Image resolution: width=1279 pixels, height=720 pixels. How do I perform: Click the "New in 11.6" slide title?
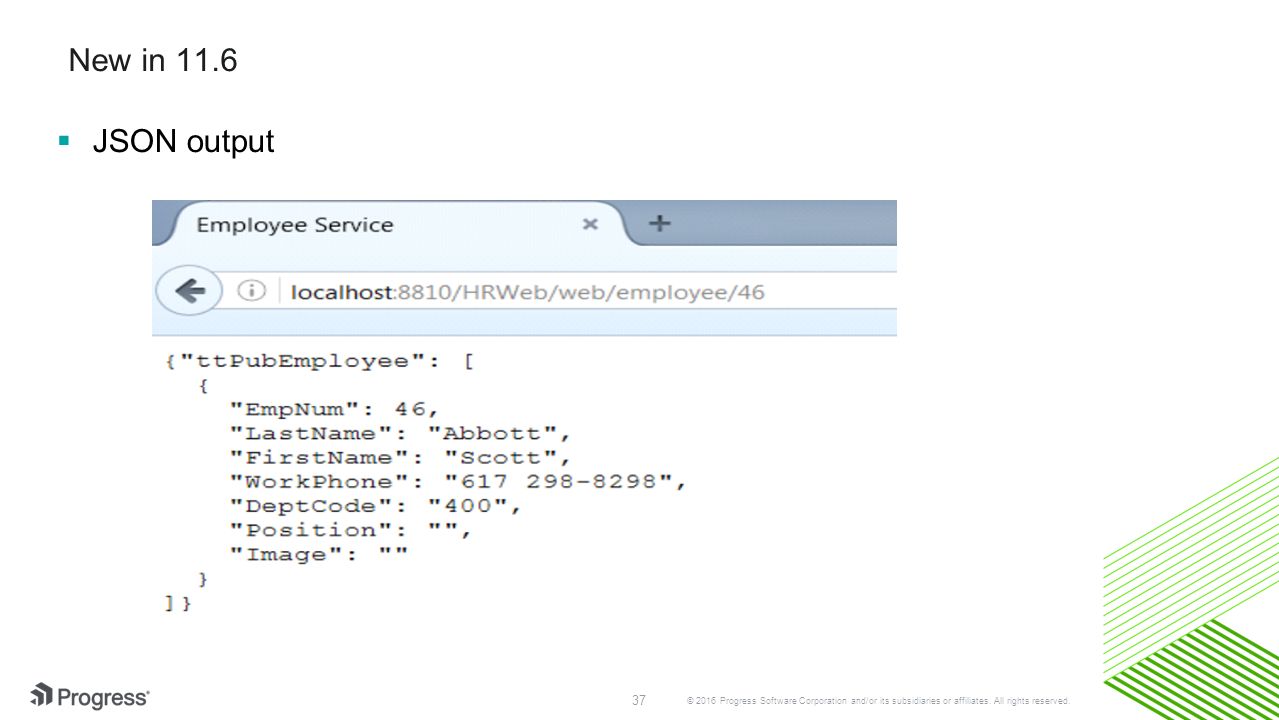pyautogui.click(x=153, y=61)
